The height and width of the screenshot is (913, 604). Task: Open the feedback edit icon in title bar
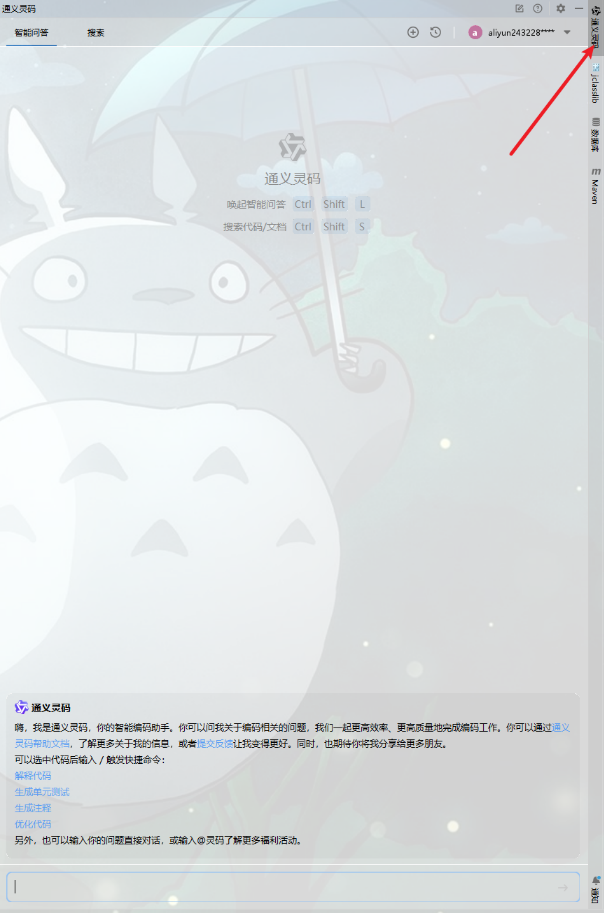coord(520,8)
